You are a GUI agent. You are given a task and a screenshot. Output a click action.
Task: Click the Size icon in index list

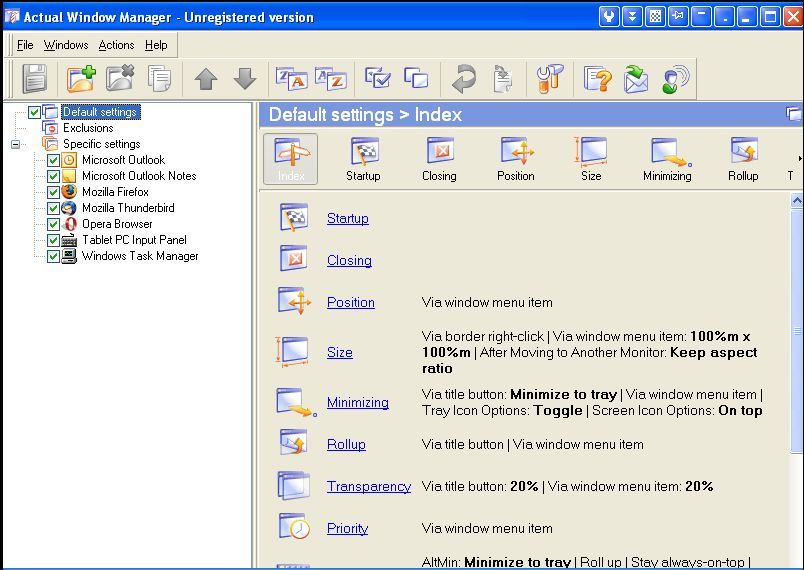pyautogui.click(x=292, y=352)
